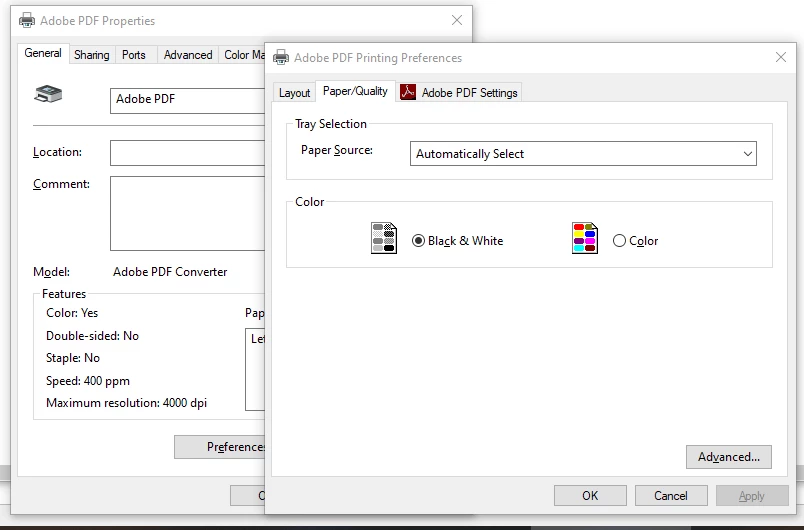Image resolution: width=804 pixels, height=530 pixels.
Task: Click the Adobe PDF printer name field
Action: click(x=187, y=100)
